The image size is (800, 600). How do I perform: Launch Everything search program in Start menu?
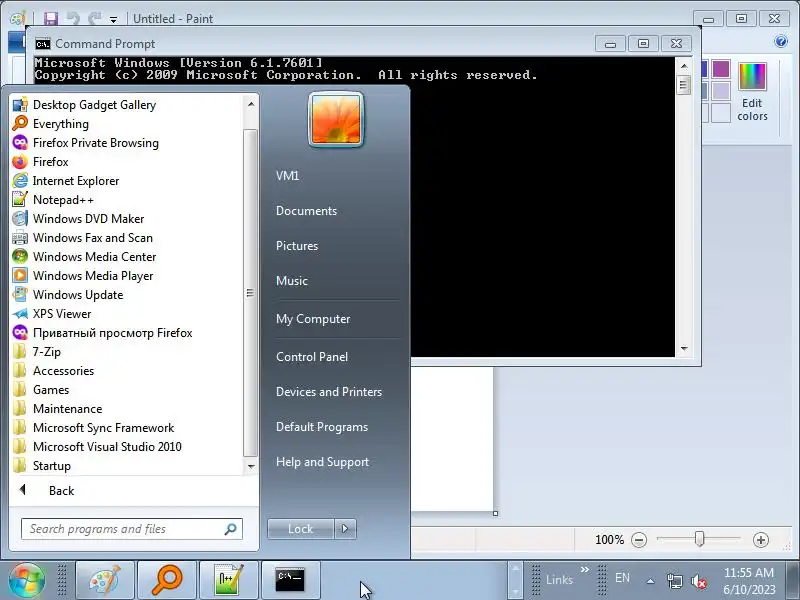point(50,123)
